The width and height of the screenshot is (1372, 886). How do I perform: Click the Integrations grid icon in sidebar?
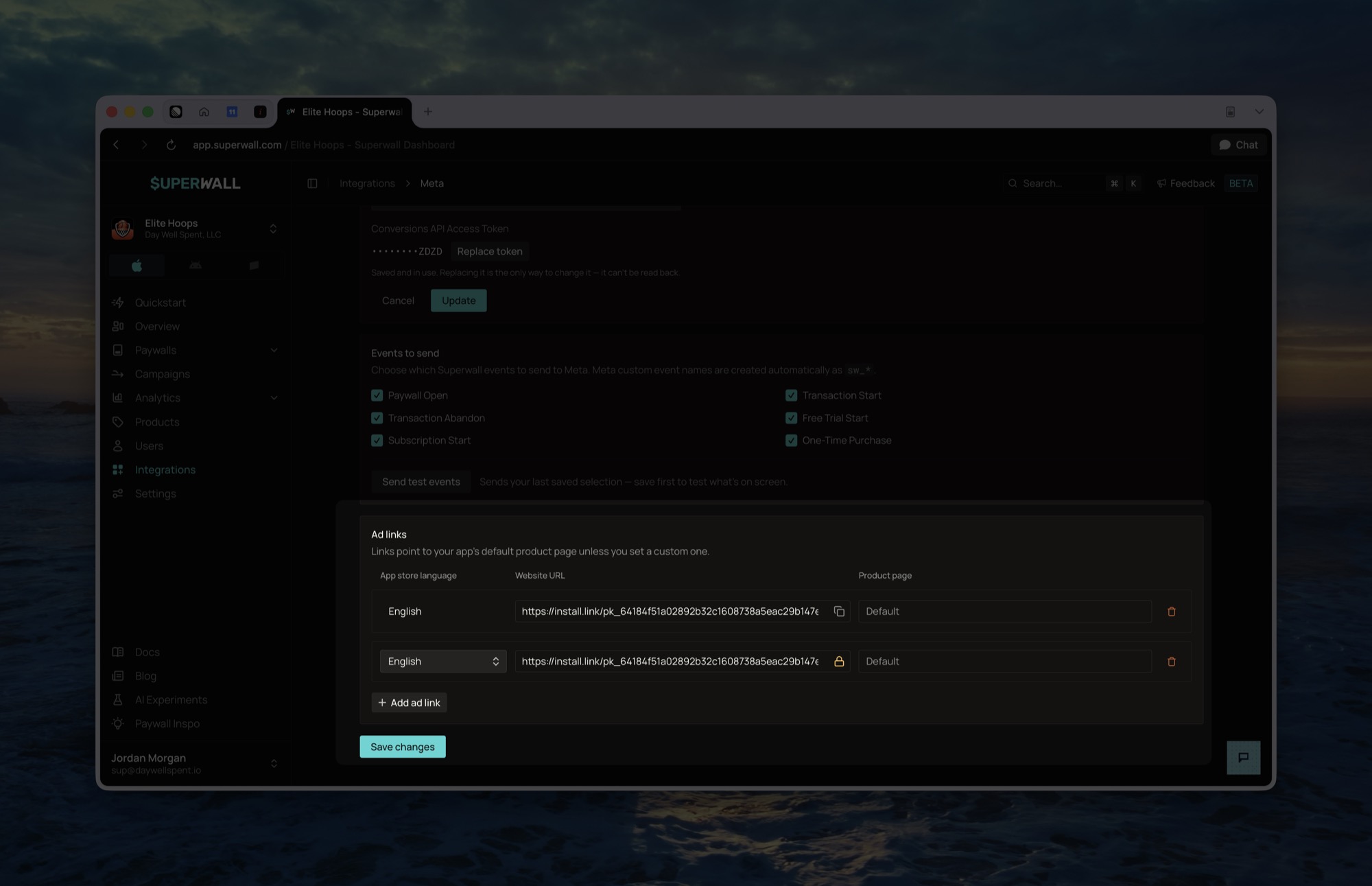pyautogui.click(x=118, y=470)
